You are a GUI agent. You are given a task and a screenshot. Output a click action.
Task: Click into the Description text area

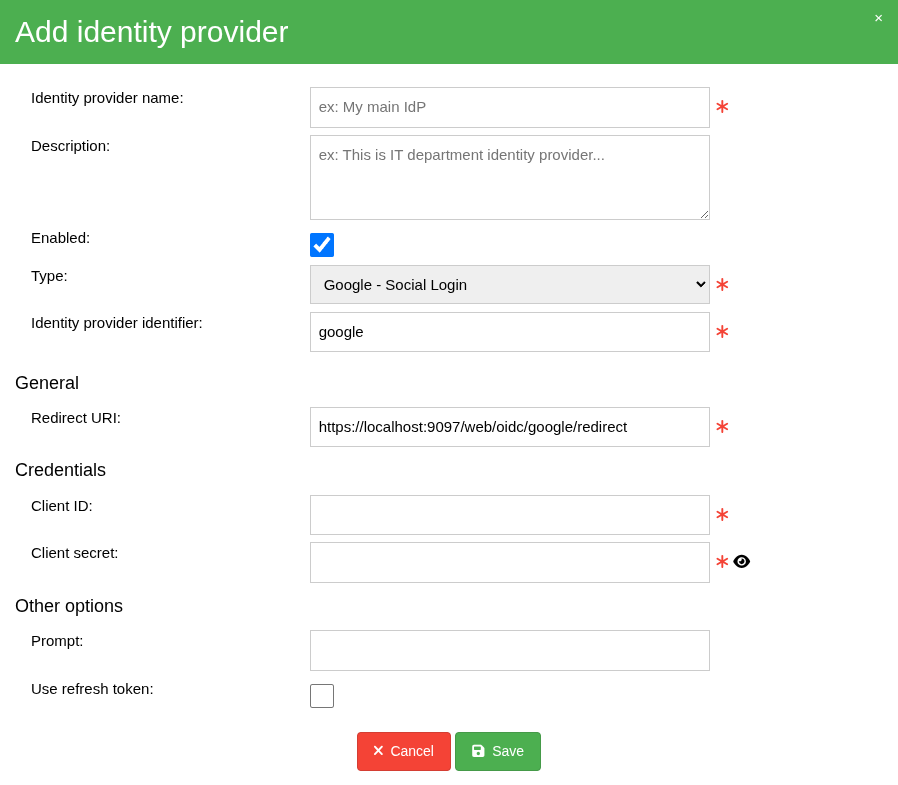tap(510, 177)
